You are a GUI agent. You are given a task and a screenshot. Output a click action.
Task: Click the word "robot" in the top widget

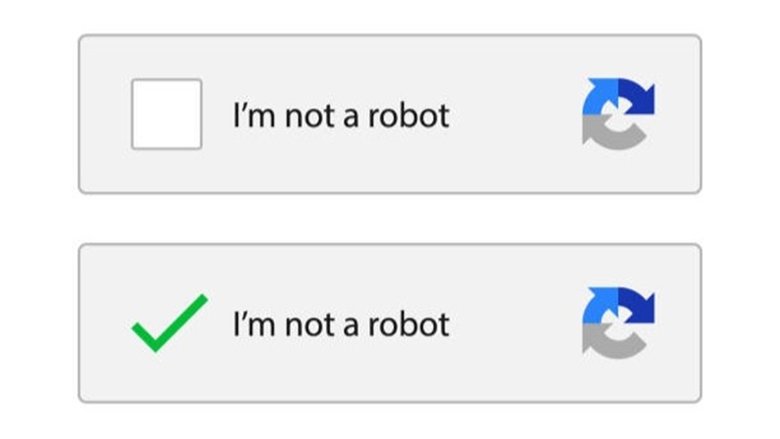[410, 116]
